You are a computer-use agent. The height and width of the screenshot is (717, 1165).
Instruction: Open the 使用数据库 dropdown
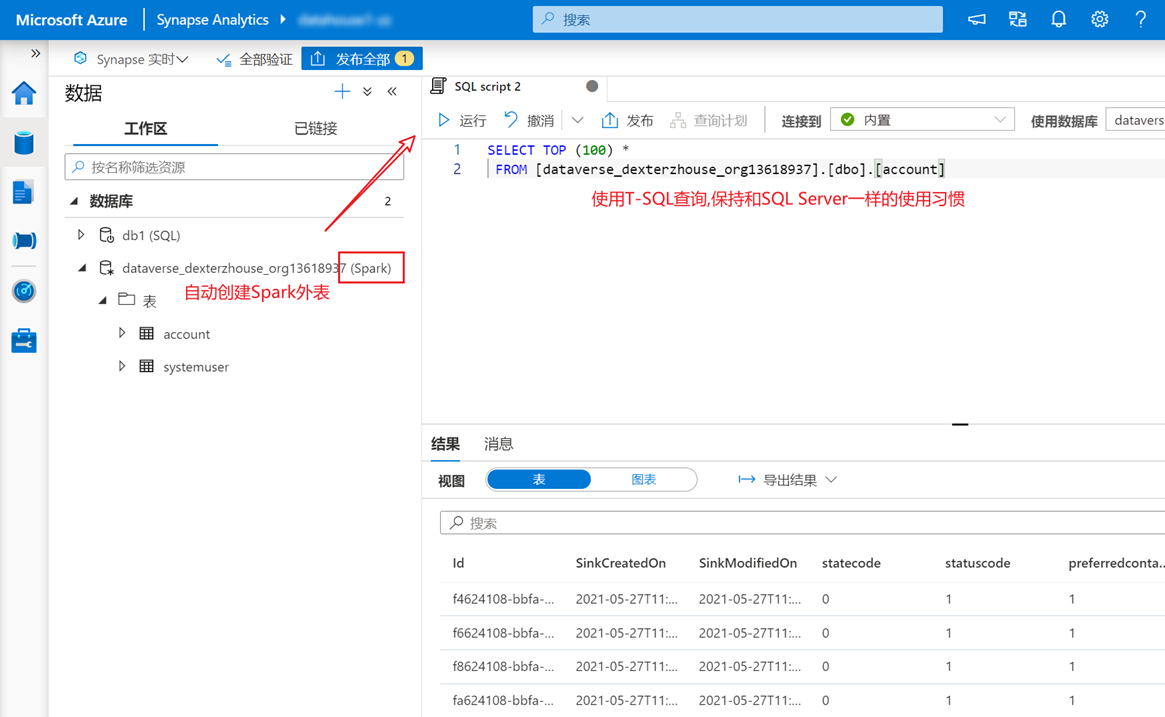(x=1135, y=120)
